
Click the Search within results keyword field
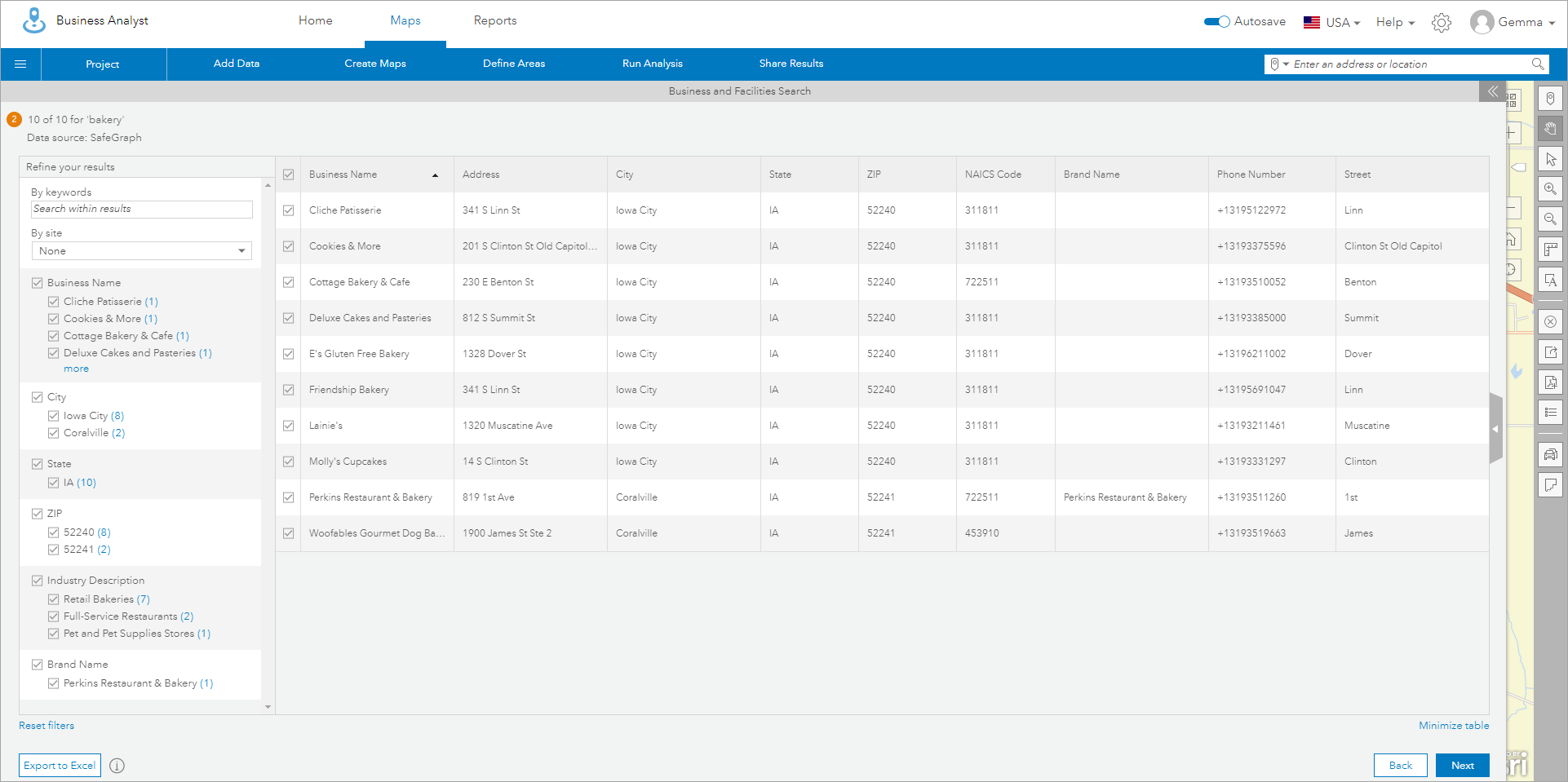pyautogui.click(x=142, y=210)
